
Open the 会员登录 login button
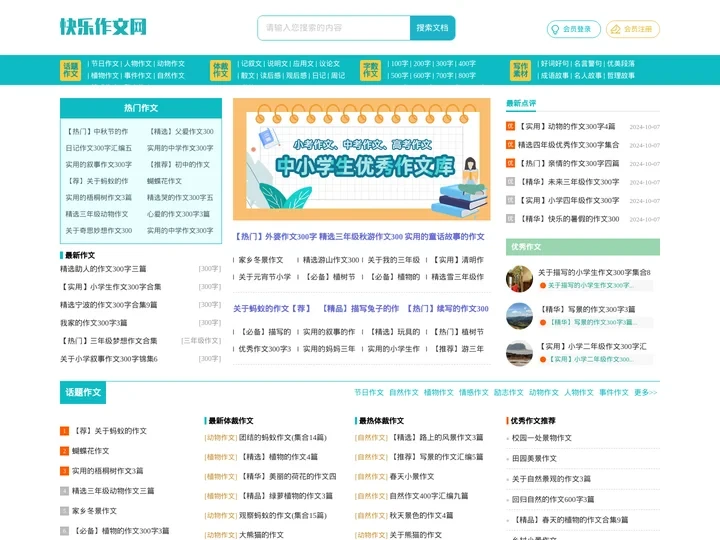click(574, 29)
